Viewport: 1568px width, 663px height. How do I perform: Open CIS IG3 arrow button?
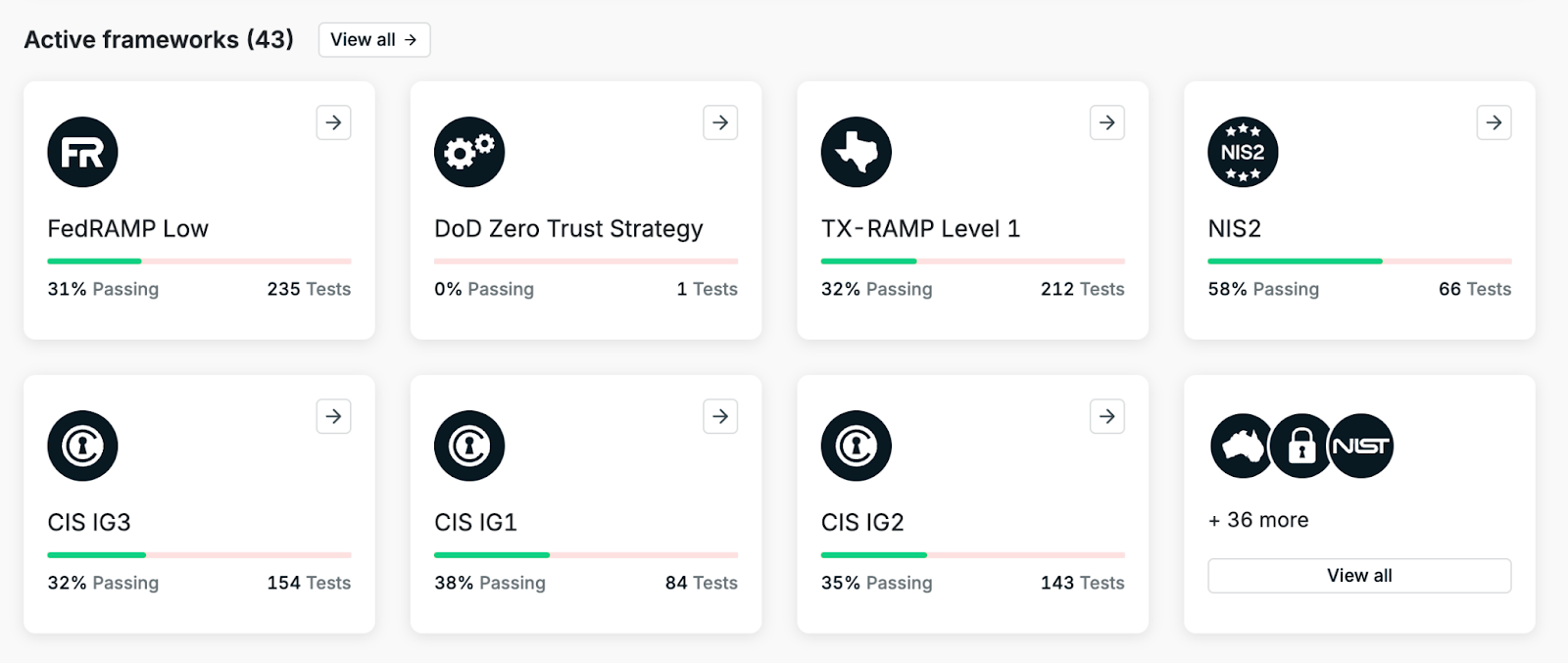pyautogui.click(x=333, y=416)
